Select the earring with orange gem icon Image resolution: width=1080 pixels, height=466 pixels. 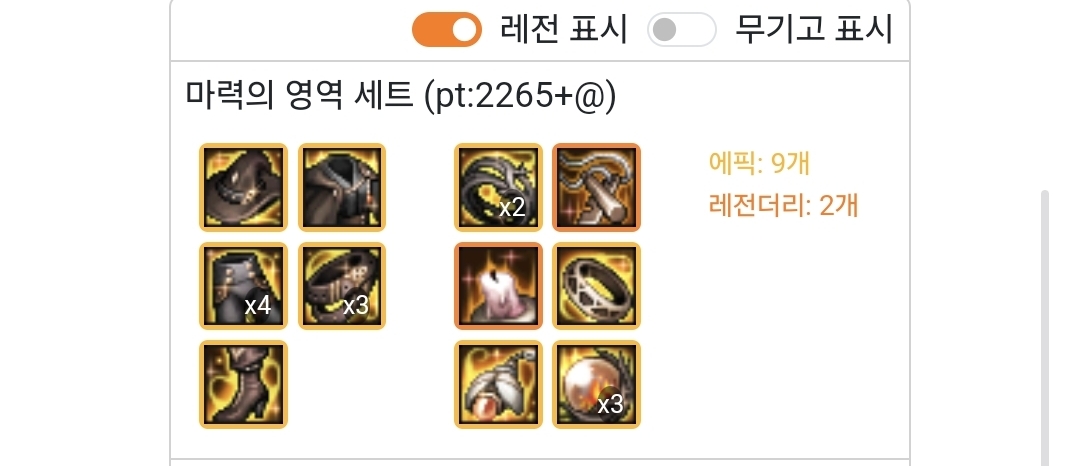(x=498, y=384)
